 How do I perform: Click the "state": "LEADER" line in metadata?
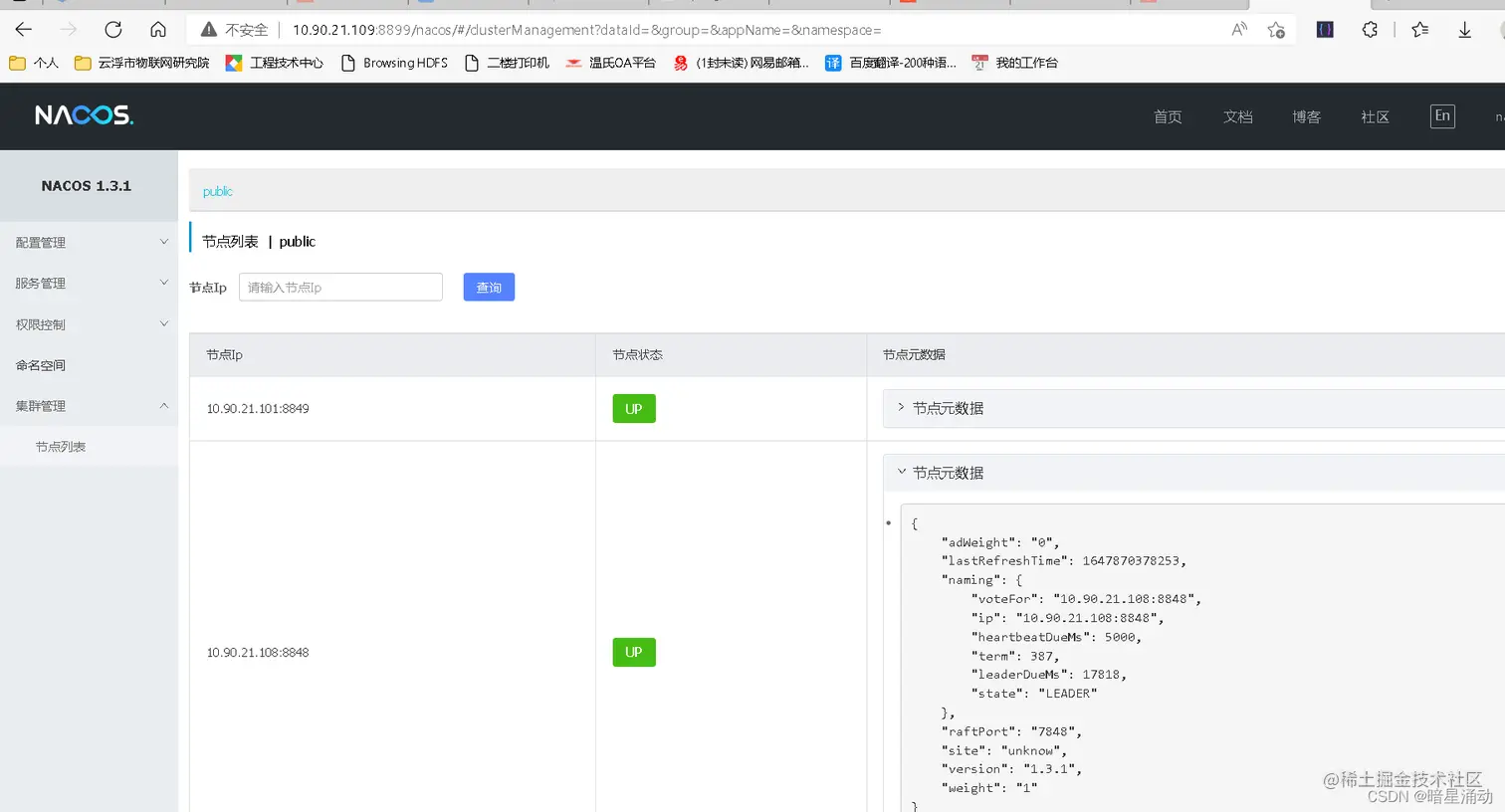[1033, 694]
